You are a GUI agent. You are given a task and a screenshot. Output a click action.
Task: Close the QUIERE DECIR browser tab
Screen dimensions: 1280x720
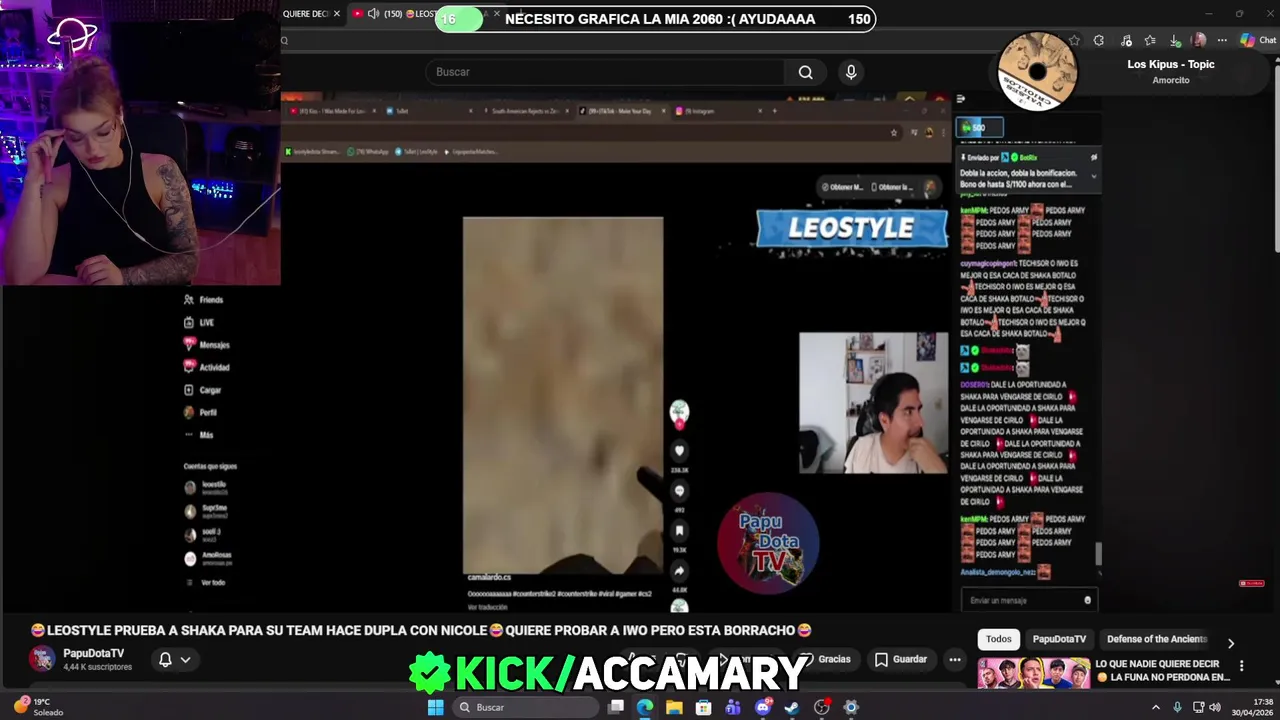coord(337,14)
